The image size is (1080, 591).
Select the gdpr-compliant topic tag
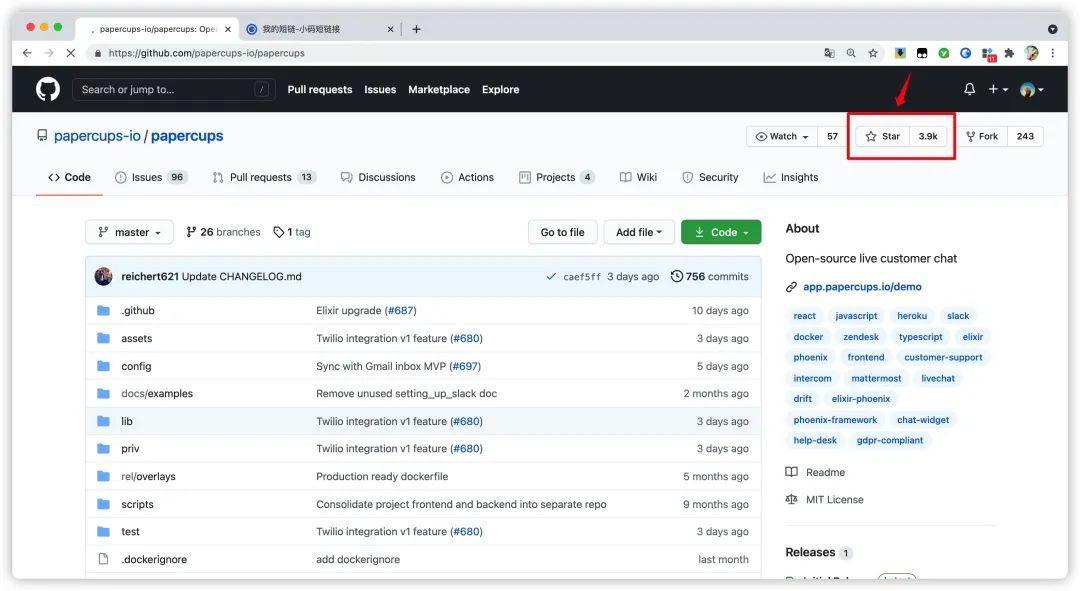point(890,440)
